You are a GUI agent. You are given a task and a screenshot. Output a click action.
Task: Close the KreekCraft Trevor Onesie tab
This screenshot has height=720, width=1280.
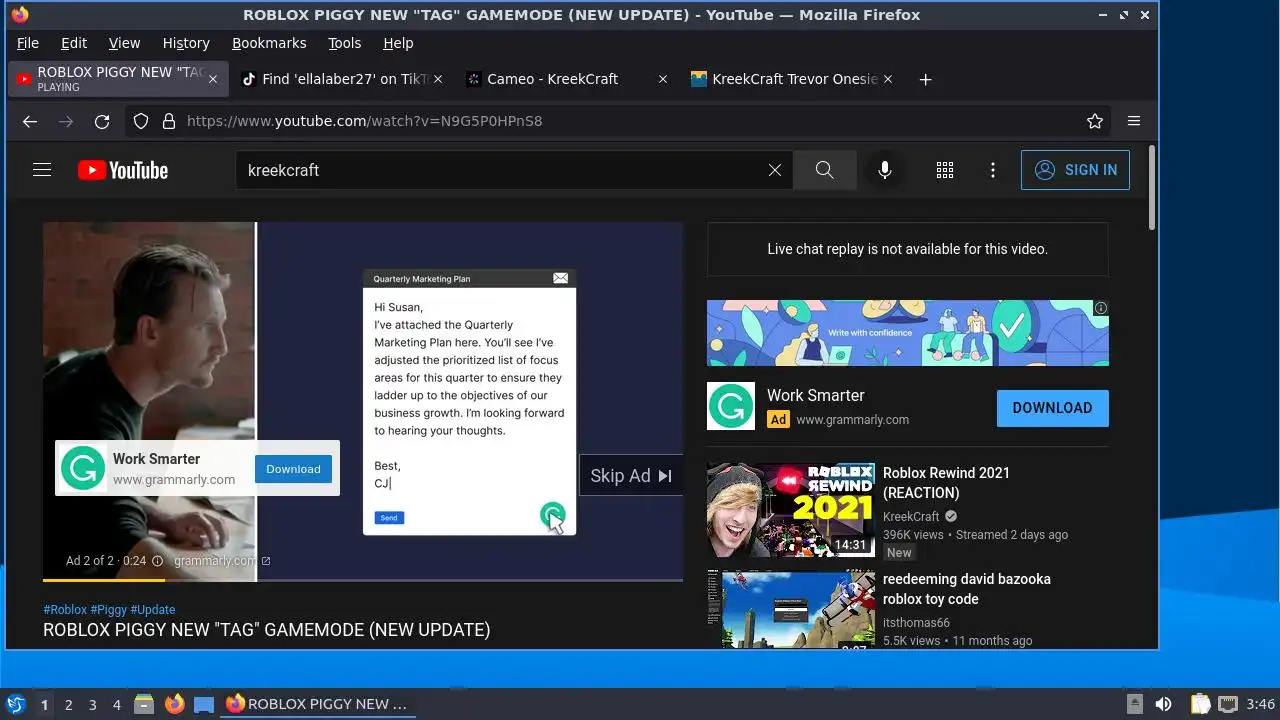coord(887,79)
